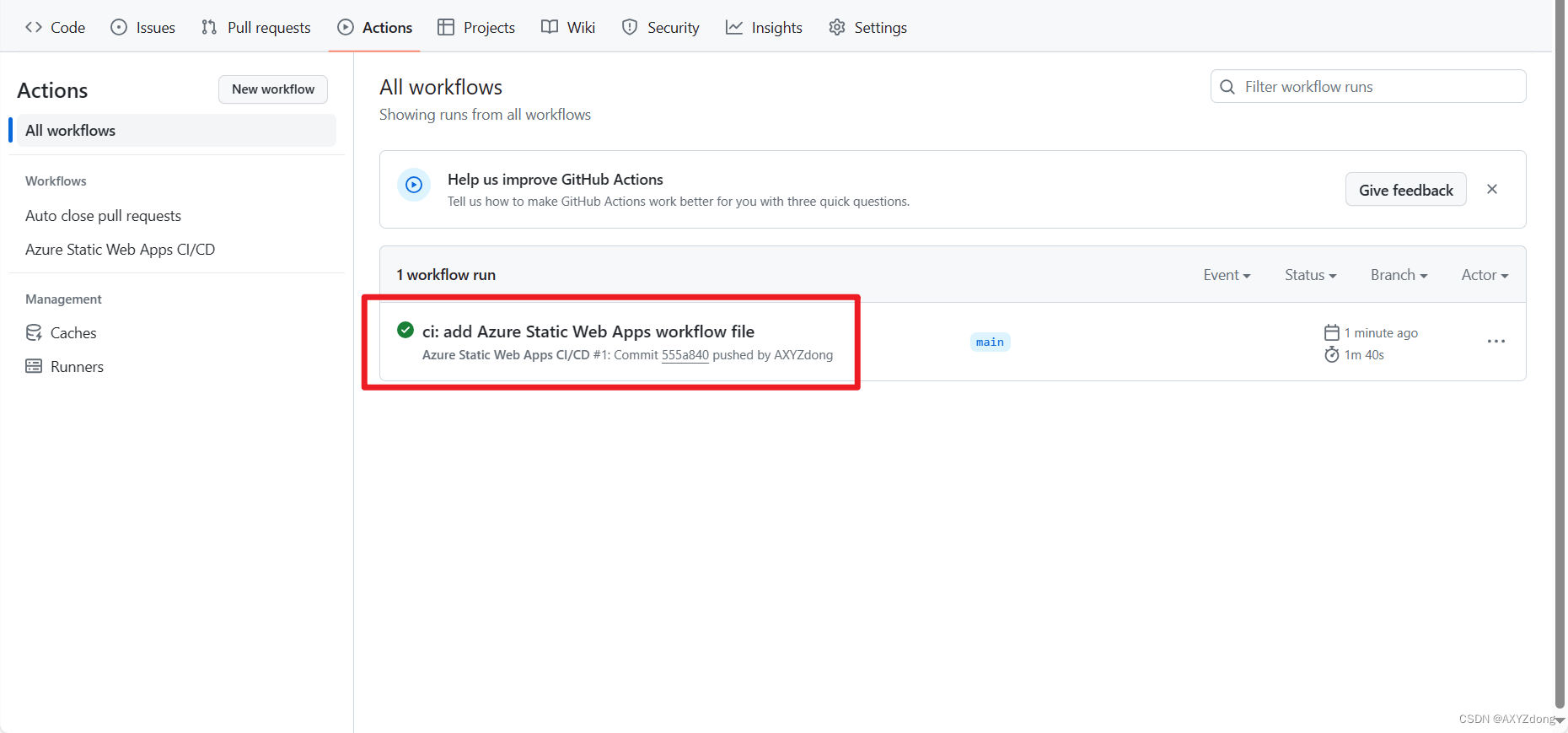1568x733 pixels.
Task: Click the Issues circle icon
Action: pos(119,27)
